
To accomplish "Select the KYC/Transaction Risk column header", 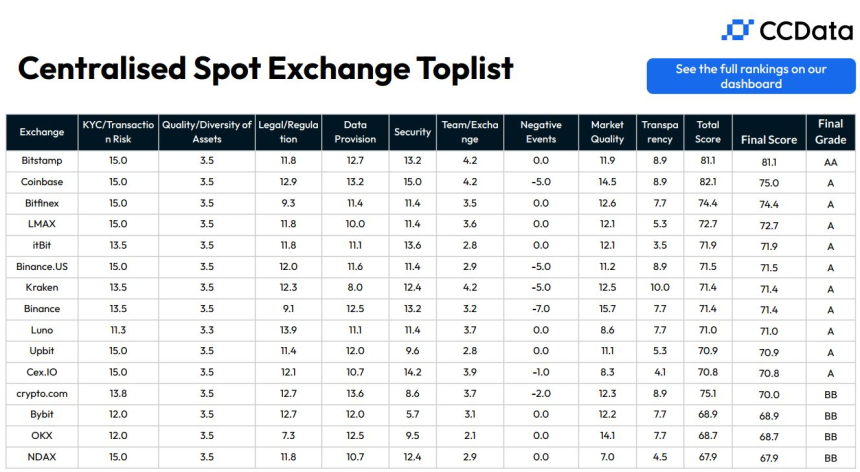I will point(118,132).
